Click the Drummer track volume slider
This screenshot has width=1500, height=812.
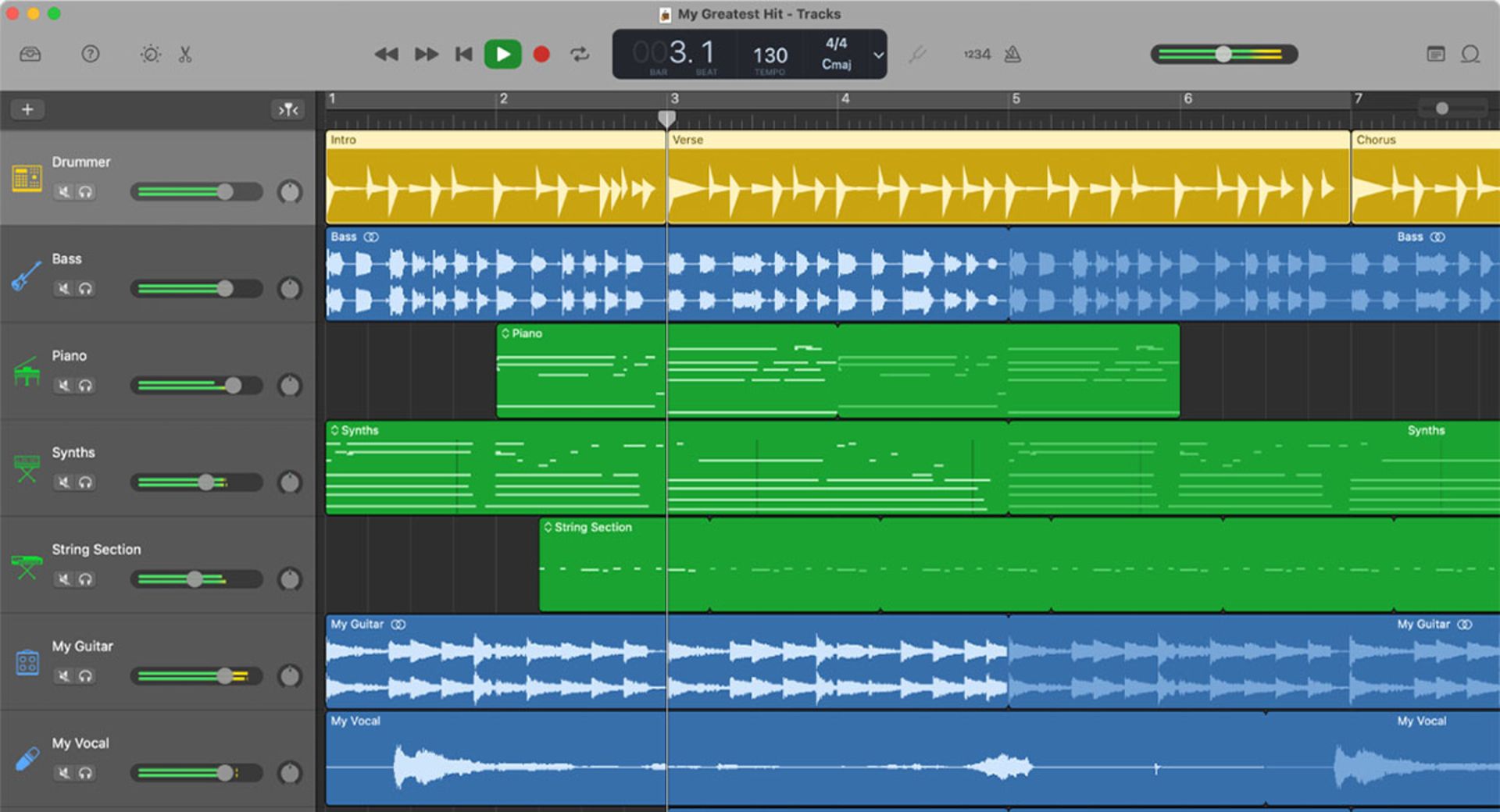[196, 192]
